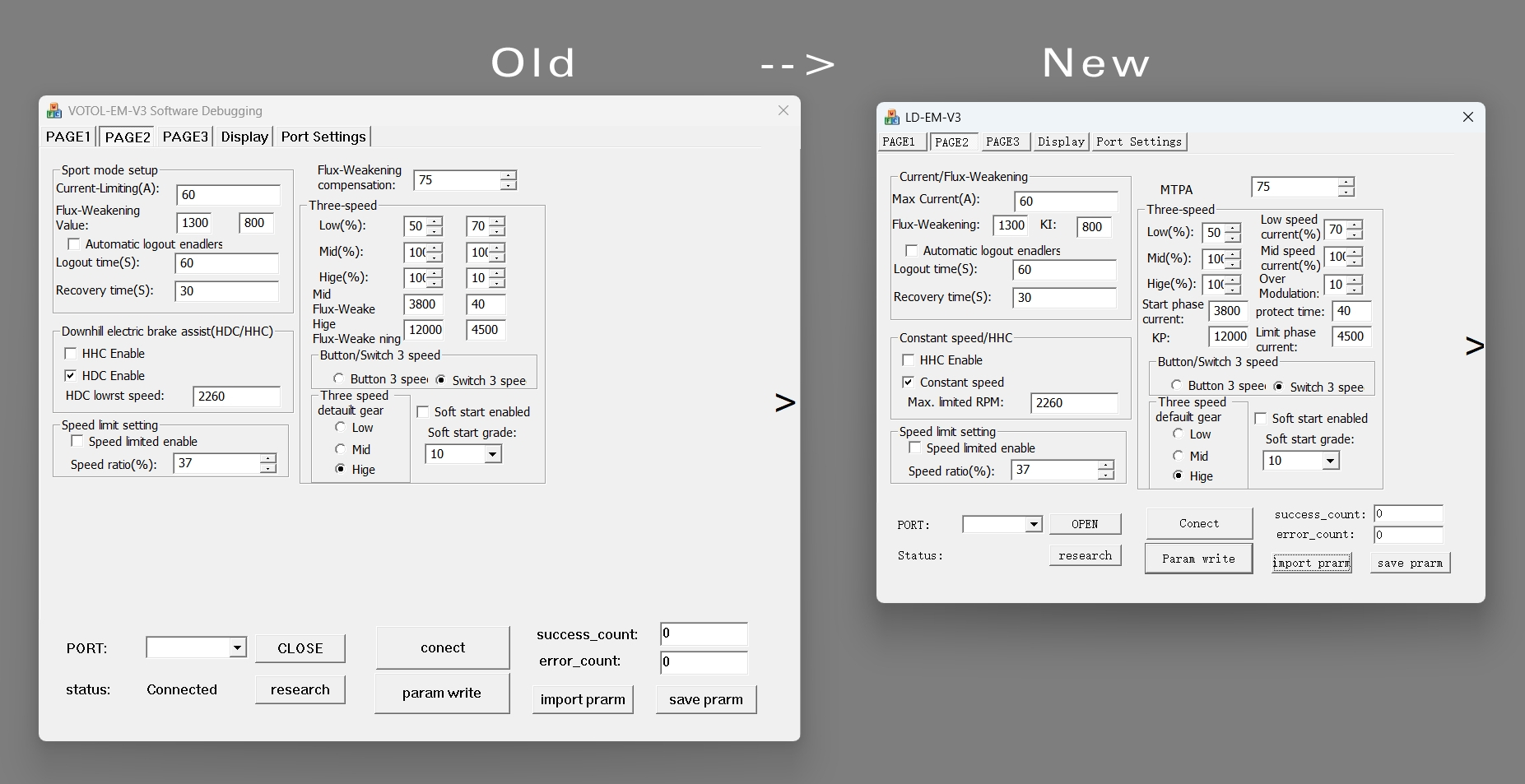
Task: Open Port Settings tab in LD-EM-V3 window
Action: (1139, 141)
